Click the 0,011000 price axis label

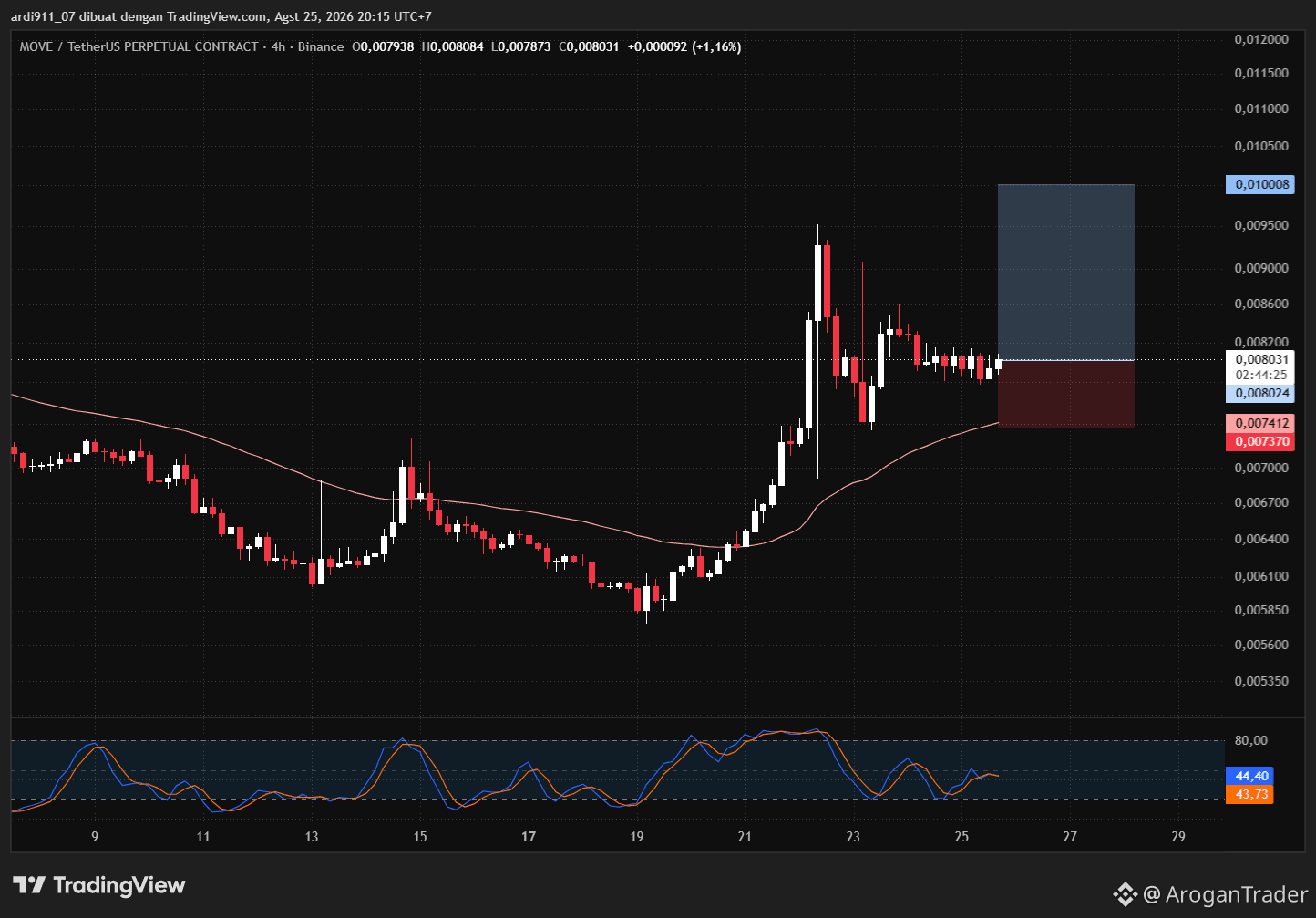1261,108
